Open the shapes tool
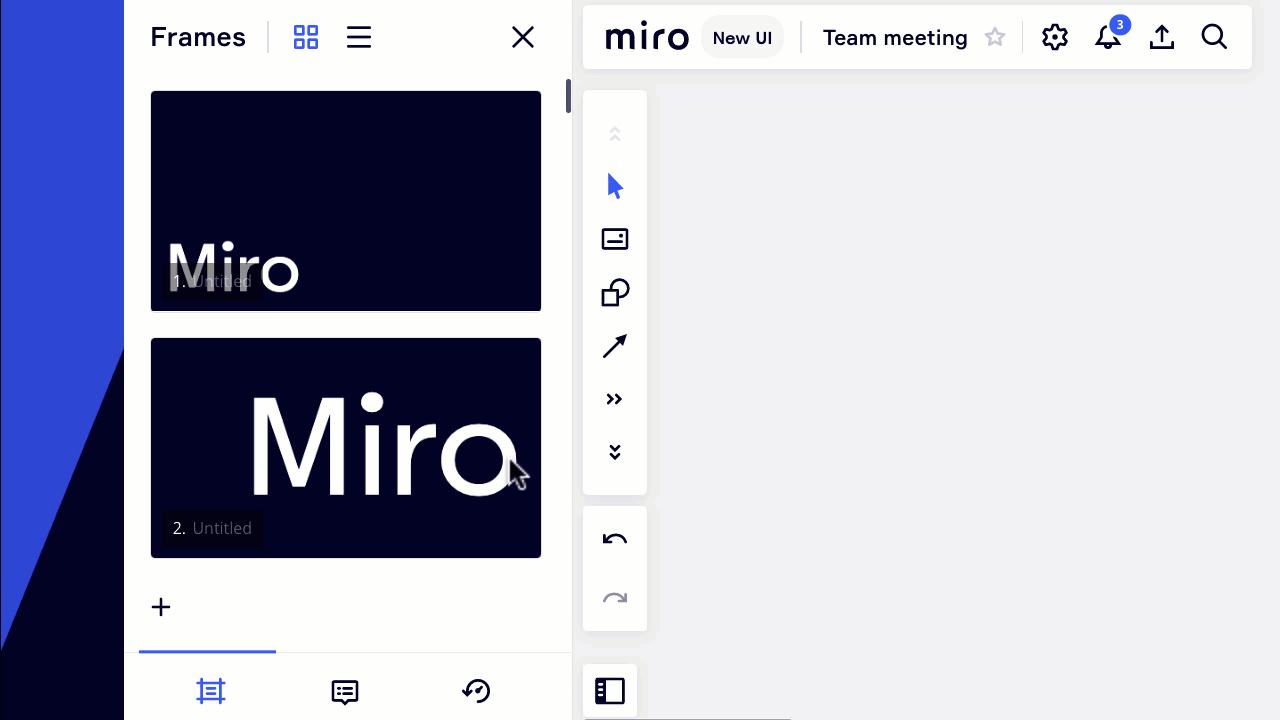Screen dimensions: 1280x720 coord(614,292)
